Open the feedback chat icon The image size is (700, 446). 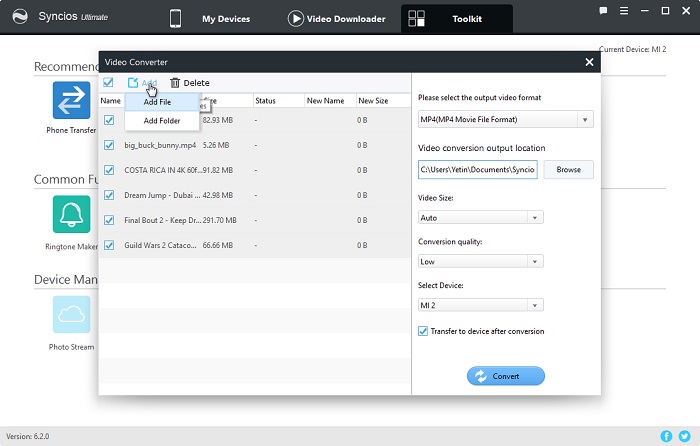click(603, 11)
